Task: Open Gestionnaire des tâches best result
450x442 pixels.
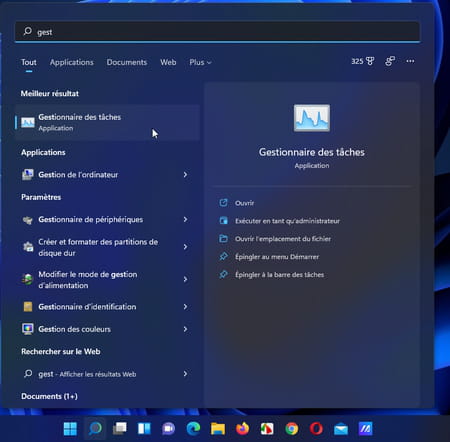Action: pyautogui.click(x=107, y=122)
